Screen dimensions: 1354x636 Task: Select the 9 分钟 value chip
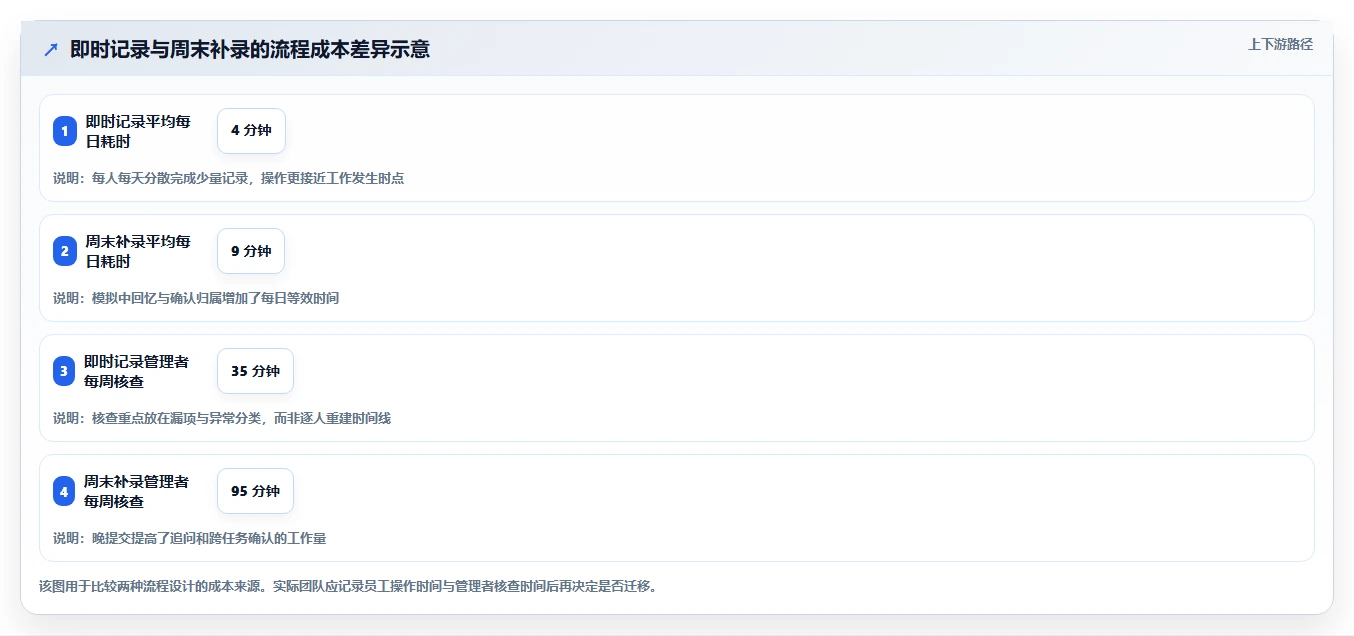pos(251,251)
